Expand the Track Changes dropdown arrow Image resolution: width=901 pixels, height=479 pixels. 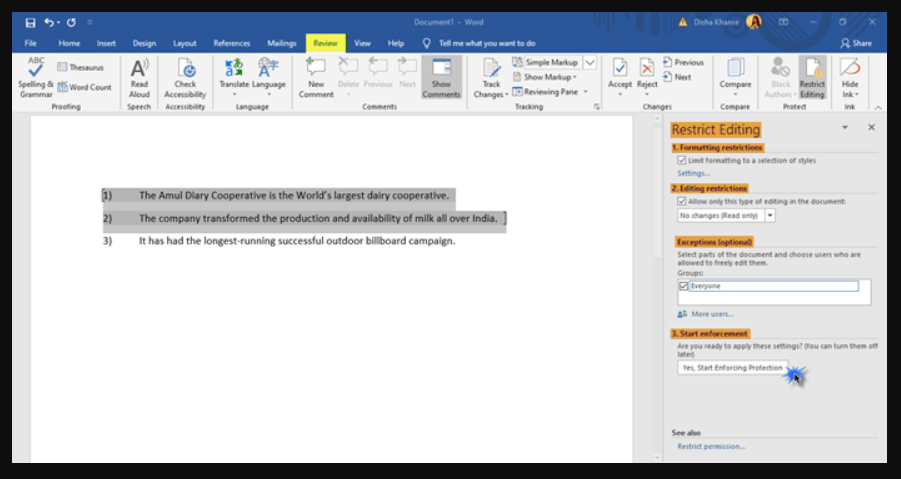506,95
